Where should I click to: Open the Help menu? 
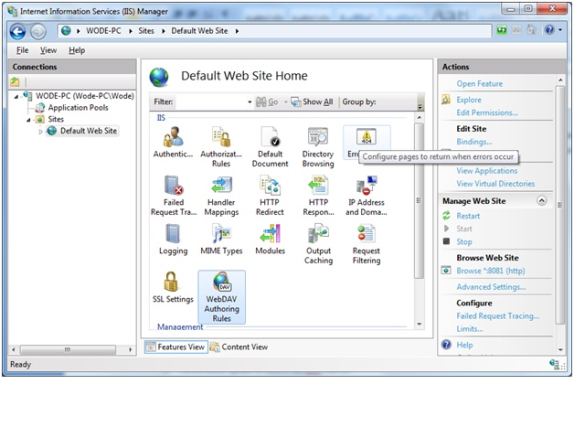(x=77, y=50)
